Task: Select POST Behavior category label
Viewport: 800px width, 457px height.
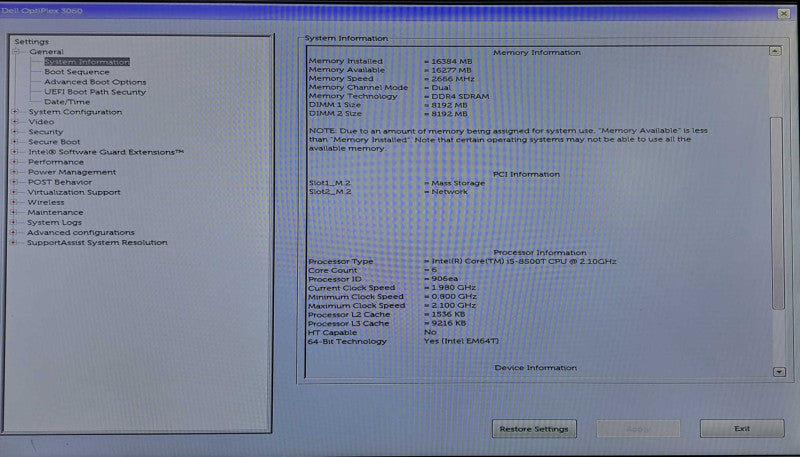Action: (x=60, y=182)
